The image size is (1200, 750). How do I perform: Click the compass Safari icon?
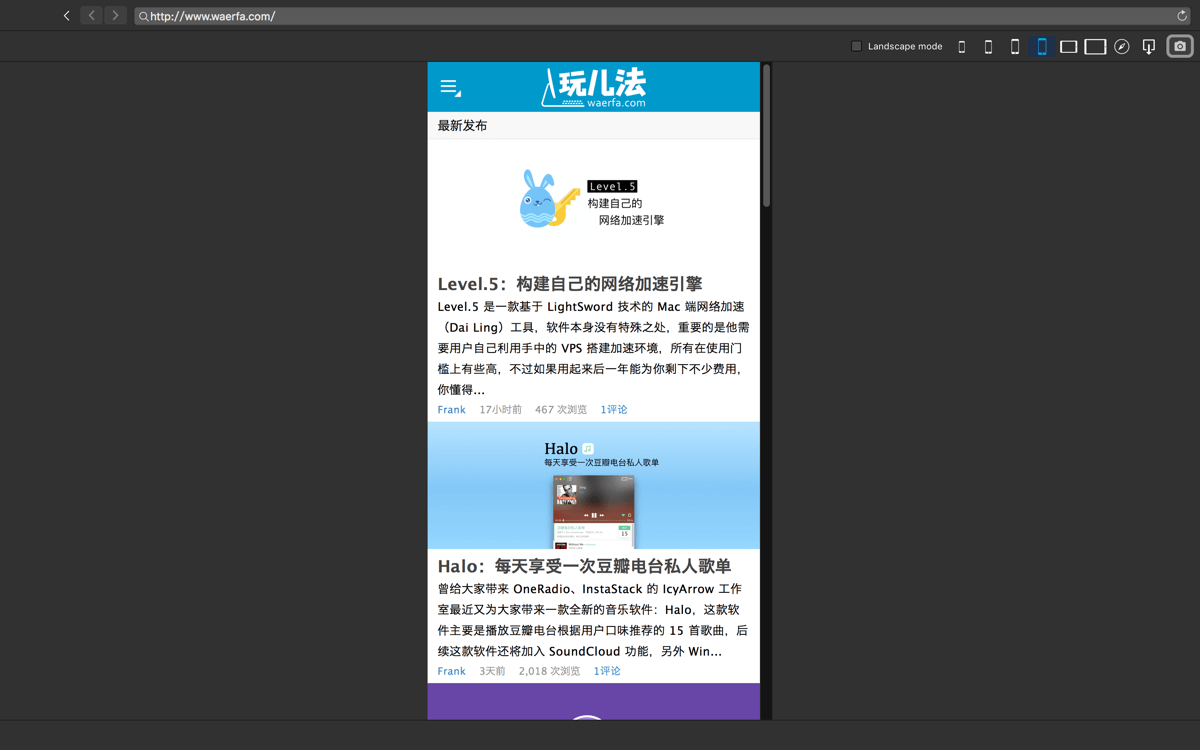pos(1122,47)
